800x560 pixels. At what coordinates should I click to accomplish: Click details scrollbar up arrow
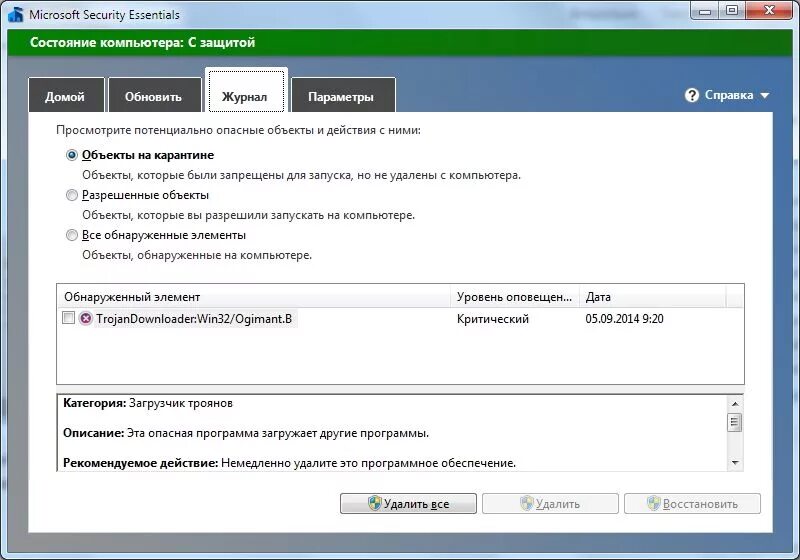pyautogui.click(x=735, y=404)
